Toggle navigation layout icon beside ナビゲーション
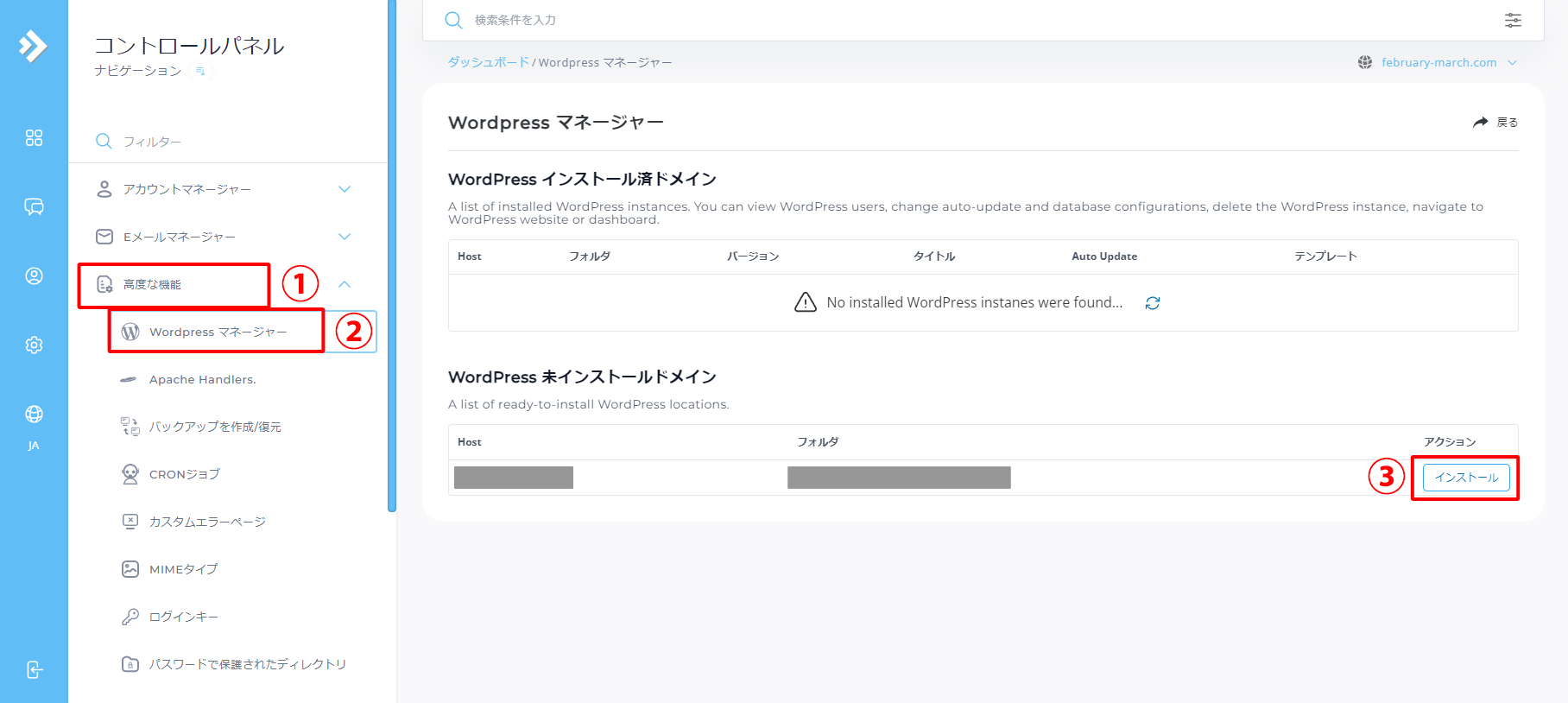Screen dimensions: 1568x703 (200, 71)
